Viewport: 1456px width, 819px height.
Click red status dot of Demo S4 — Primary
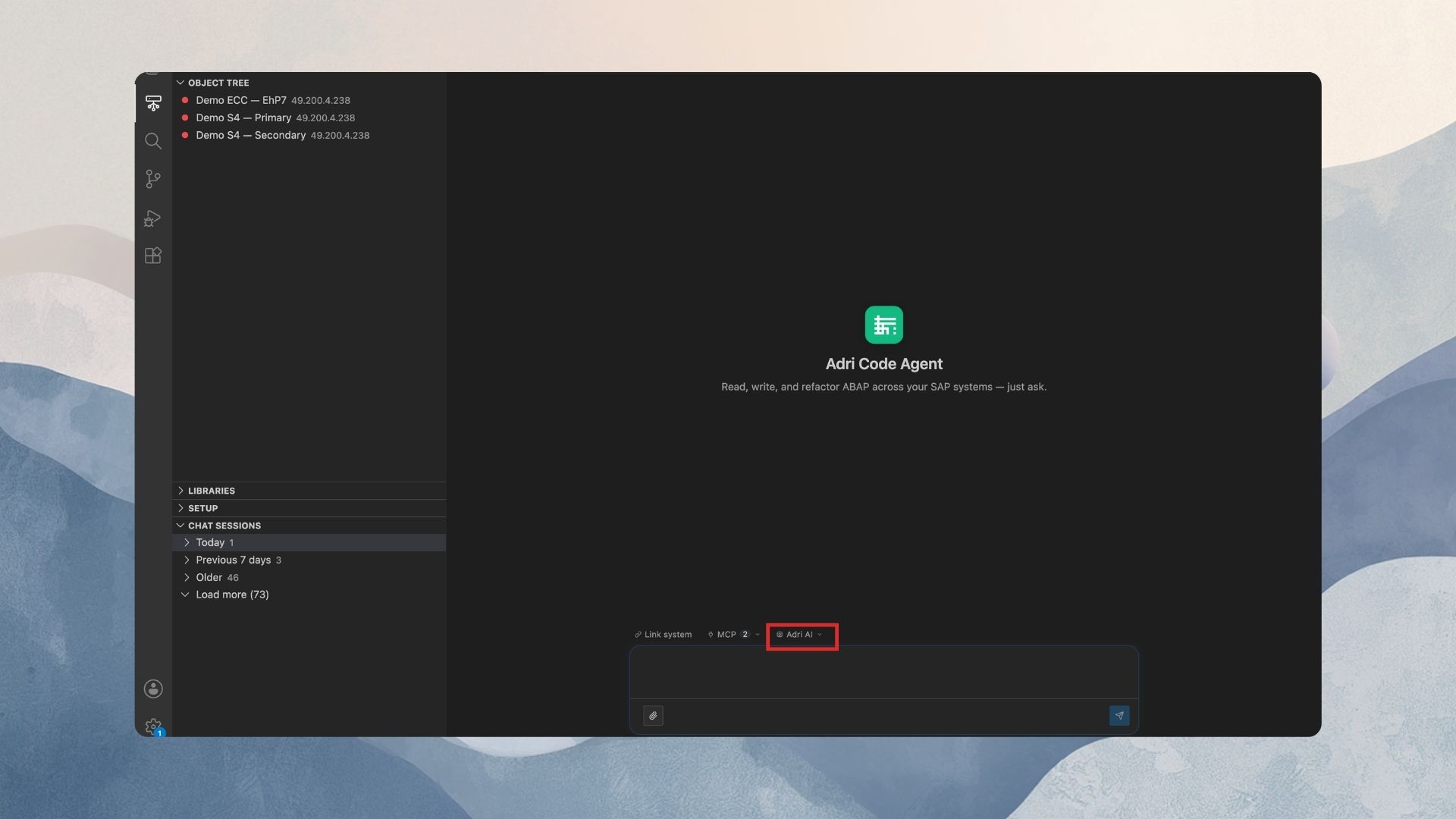(185, 118)
